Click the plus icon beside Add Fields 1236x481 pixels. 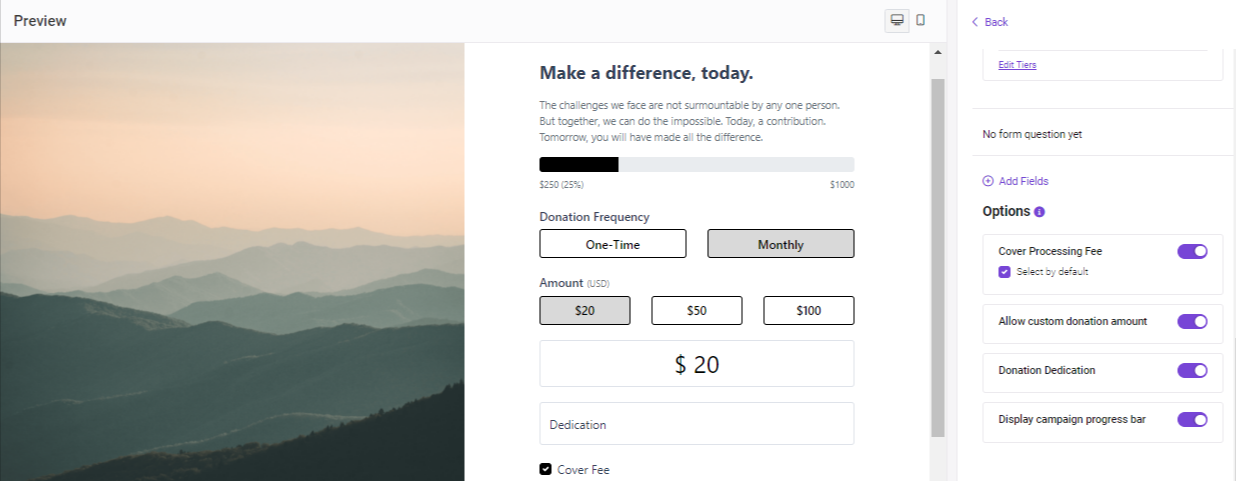click(988, 181)
